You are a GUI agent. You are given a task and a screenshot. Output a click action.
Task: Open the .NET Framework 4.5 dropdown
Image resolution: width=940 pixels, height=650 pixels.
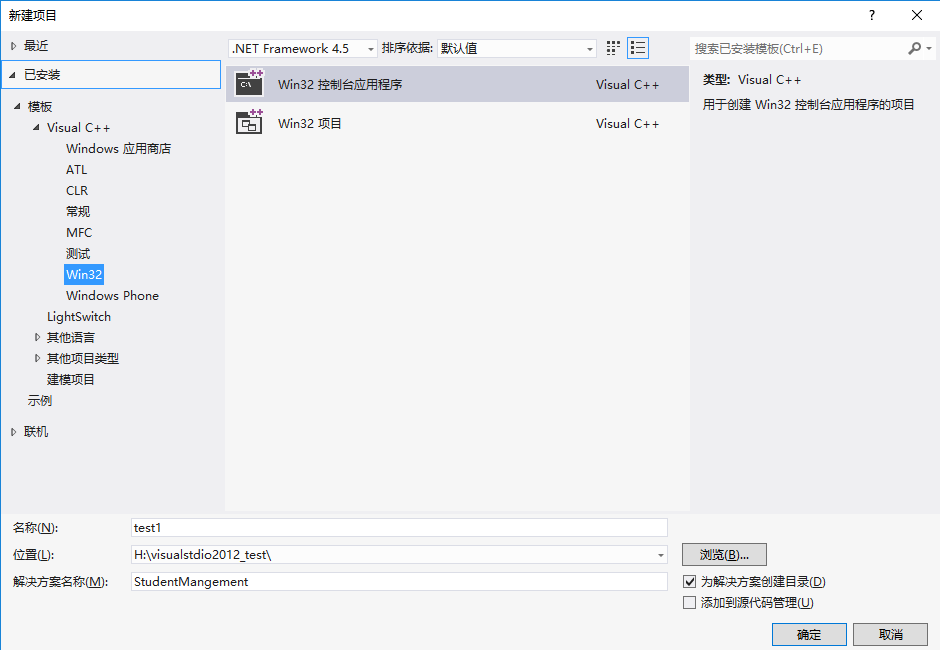pyautogui.click(x=303, y=49)
